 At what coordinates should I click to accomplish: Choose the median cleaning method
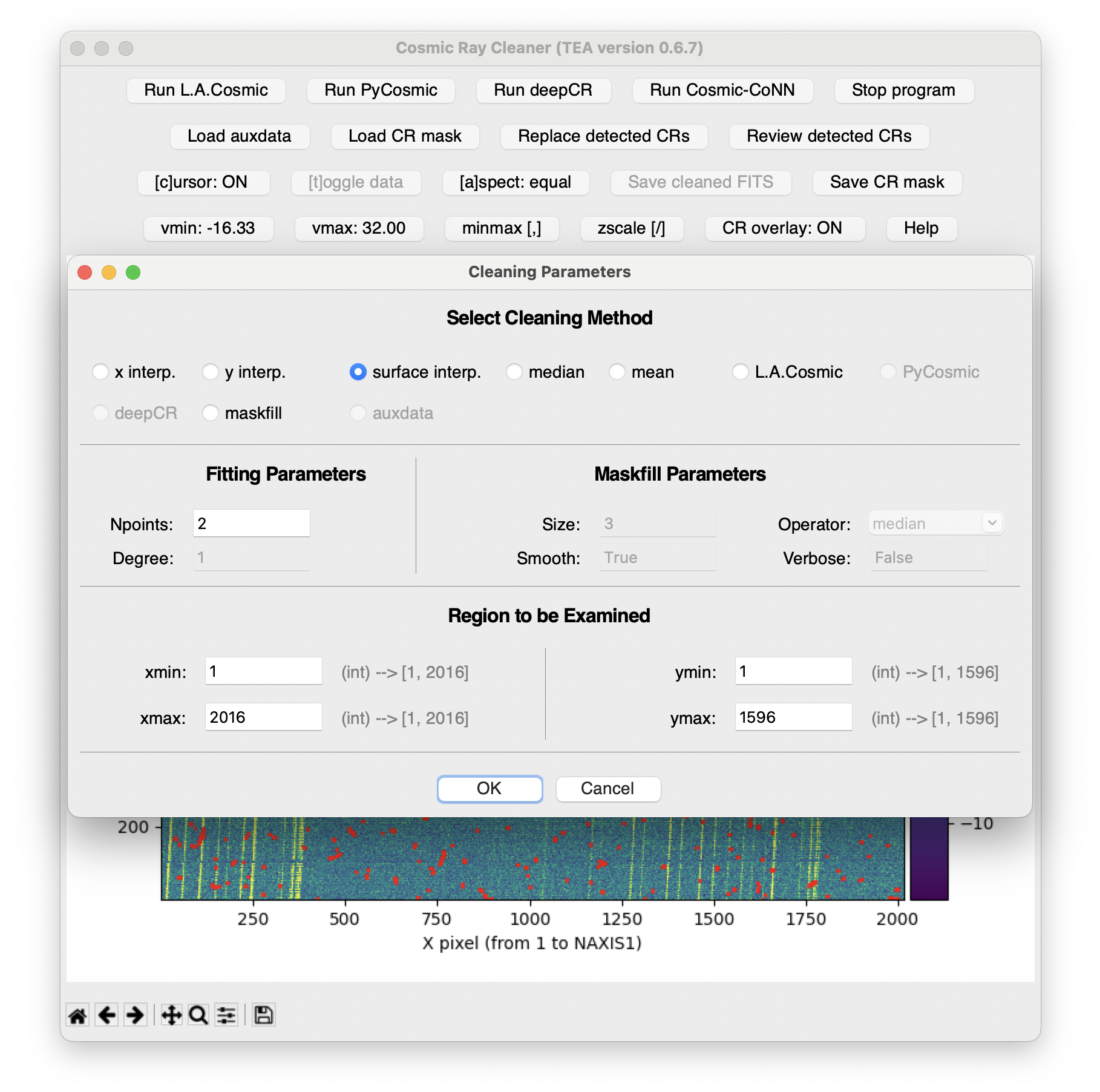pos(514,372)
